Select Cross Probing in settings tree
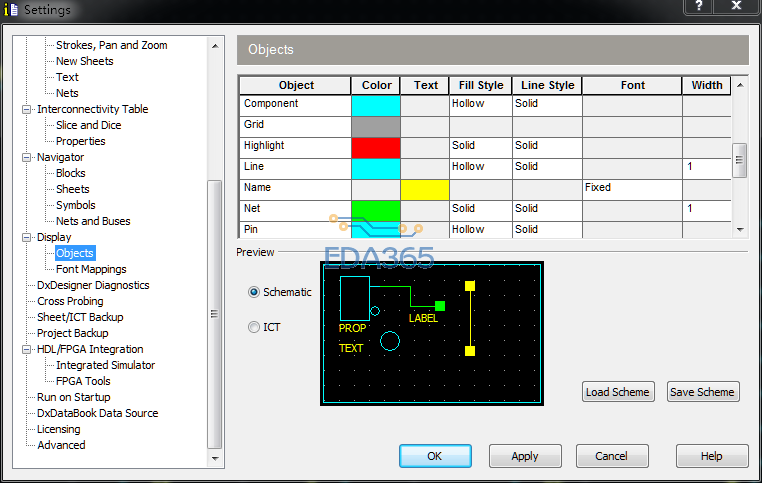Viewport: 762px width, 483px height. click(70, 301)
